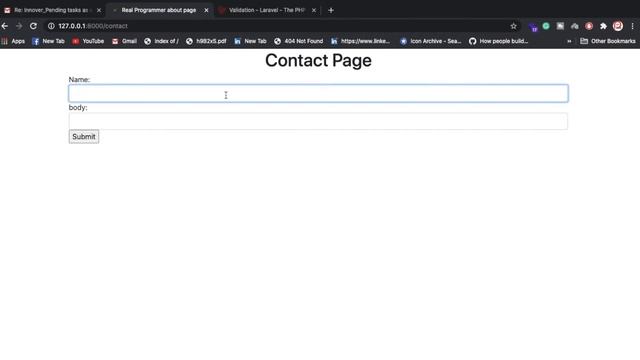Focus the Name input field
This screenshot has height=360, width=640.
click(x=318, y=93)
